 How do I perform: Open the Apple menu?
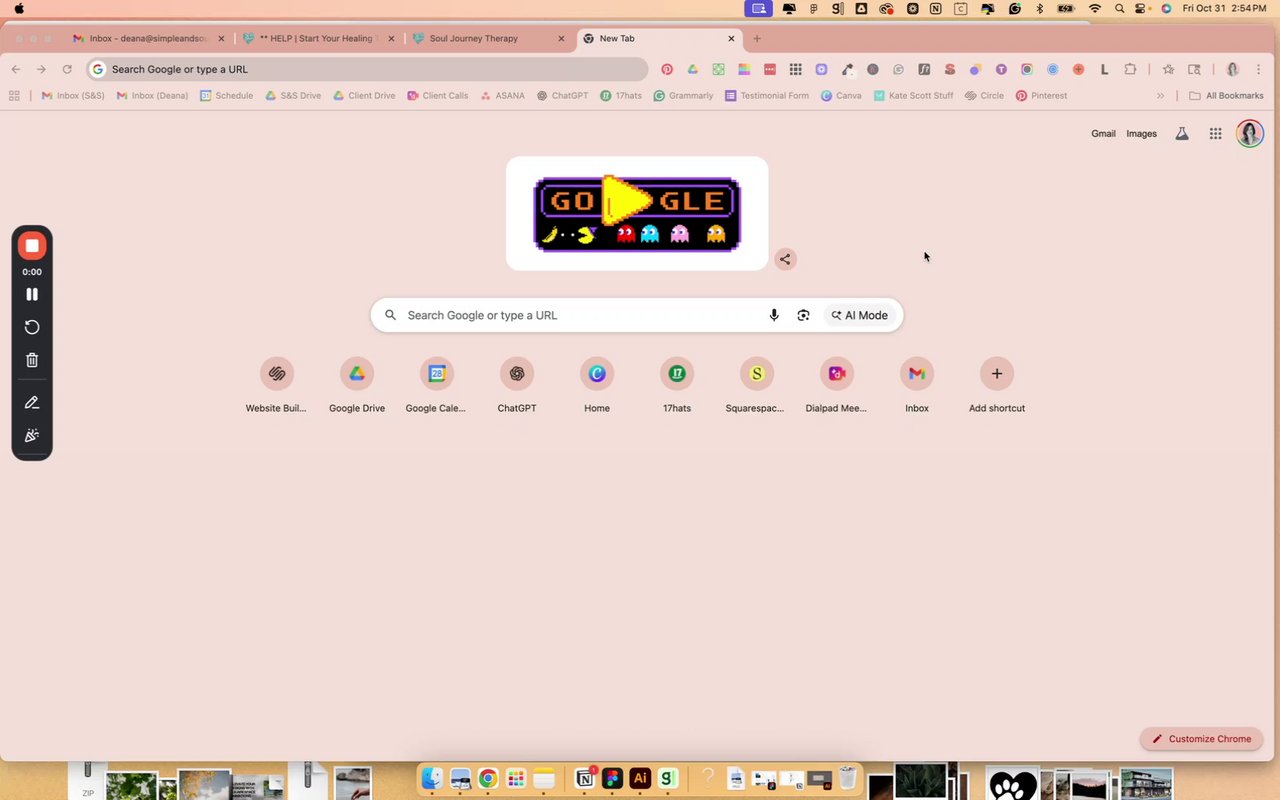[19, 8]
